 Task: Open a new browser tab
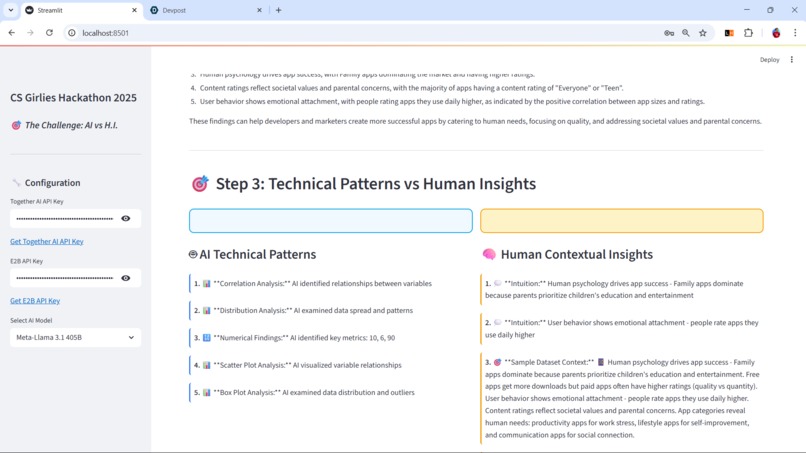(279, 10)
